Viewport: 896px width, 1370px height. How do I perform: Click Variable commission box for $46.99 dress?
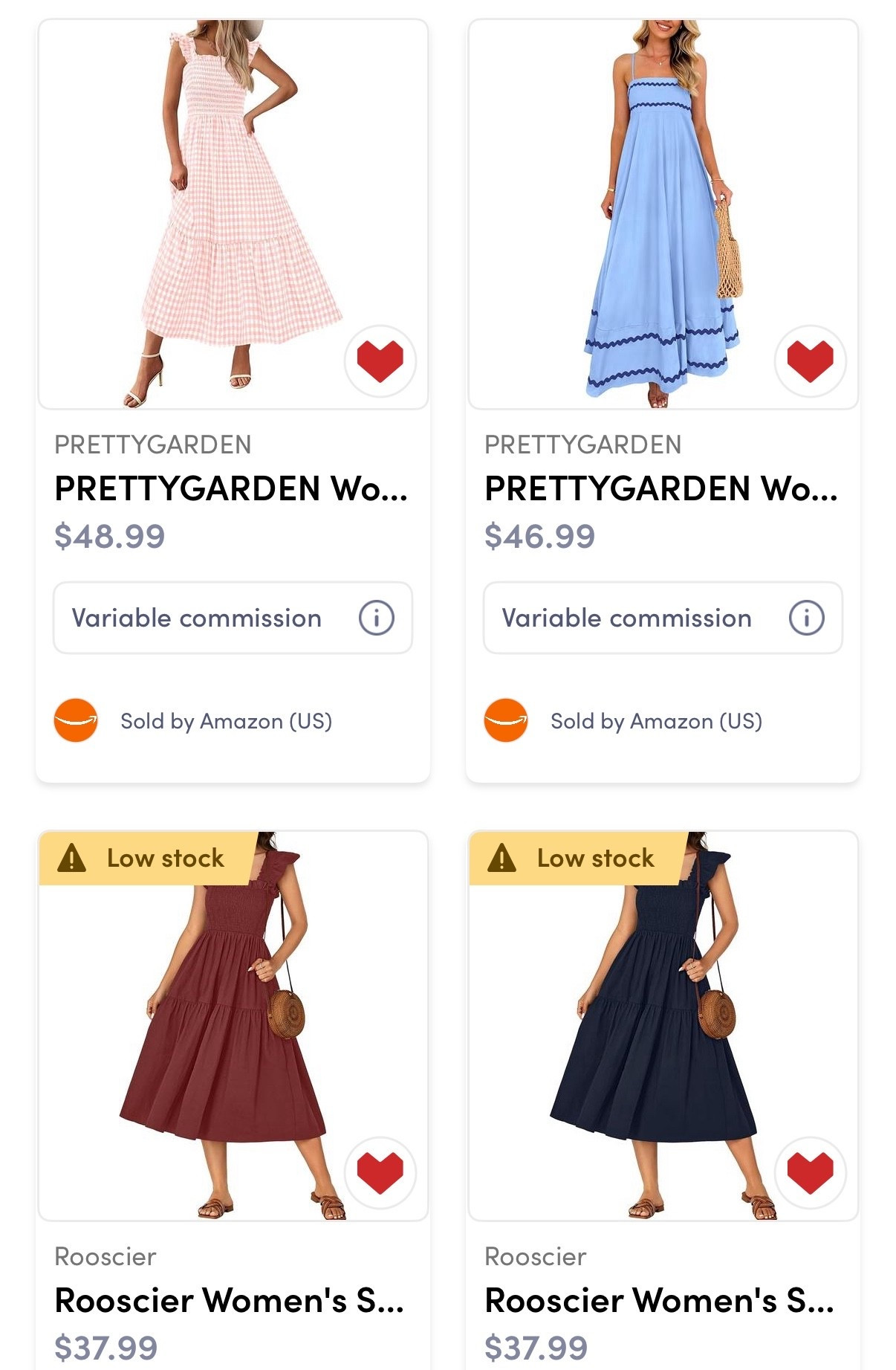(627, 618)
